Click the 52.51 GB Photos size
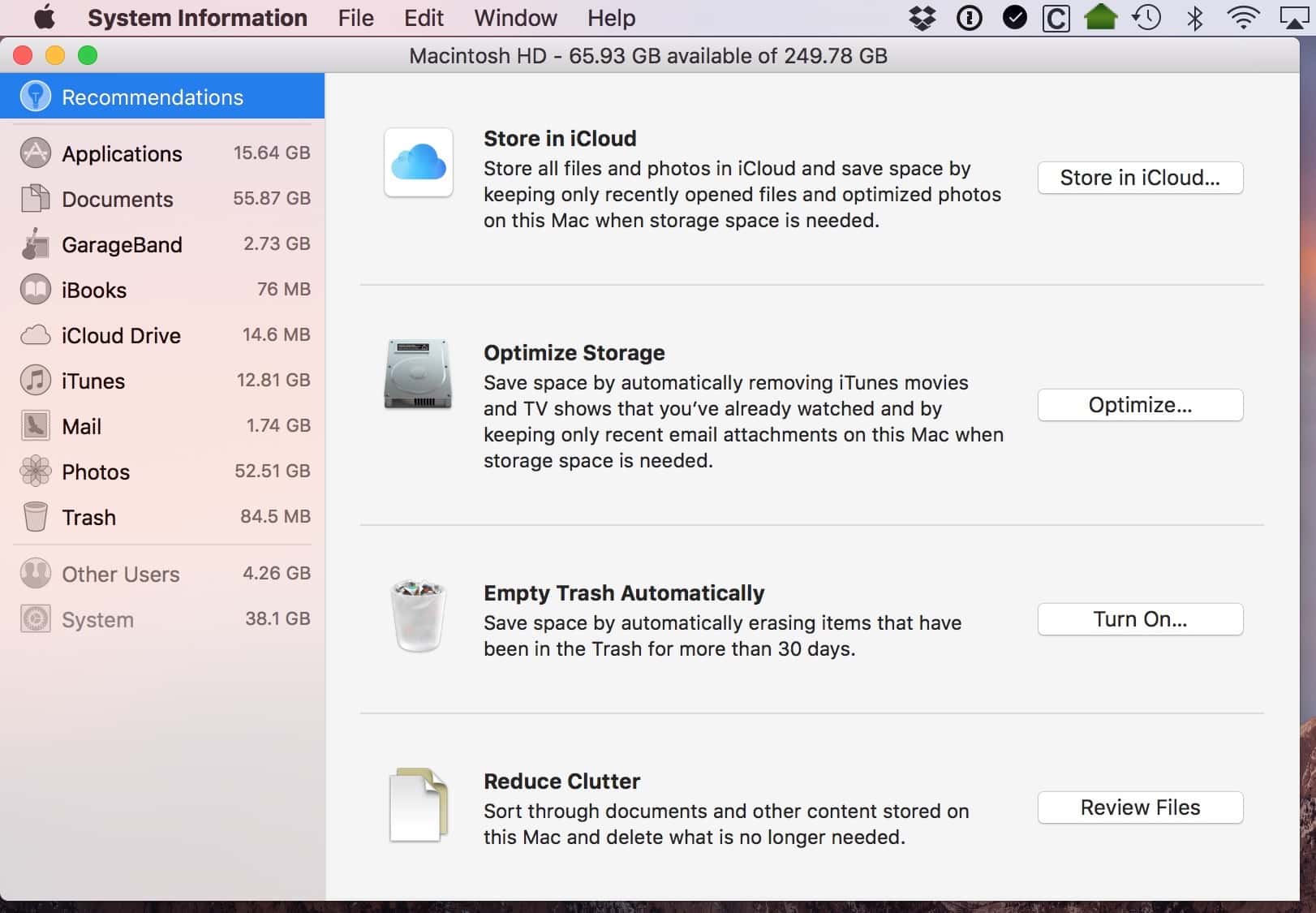1316x913 pixels. click(273, 471)
